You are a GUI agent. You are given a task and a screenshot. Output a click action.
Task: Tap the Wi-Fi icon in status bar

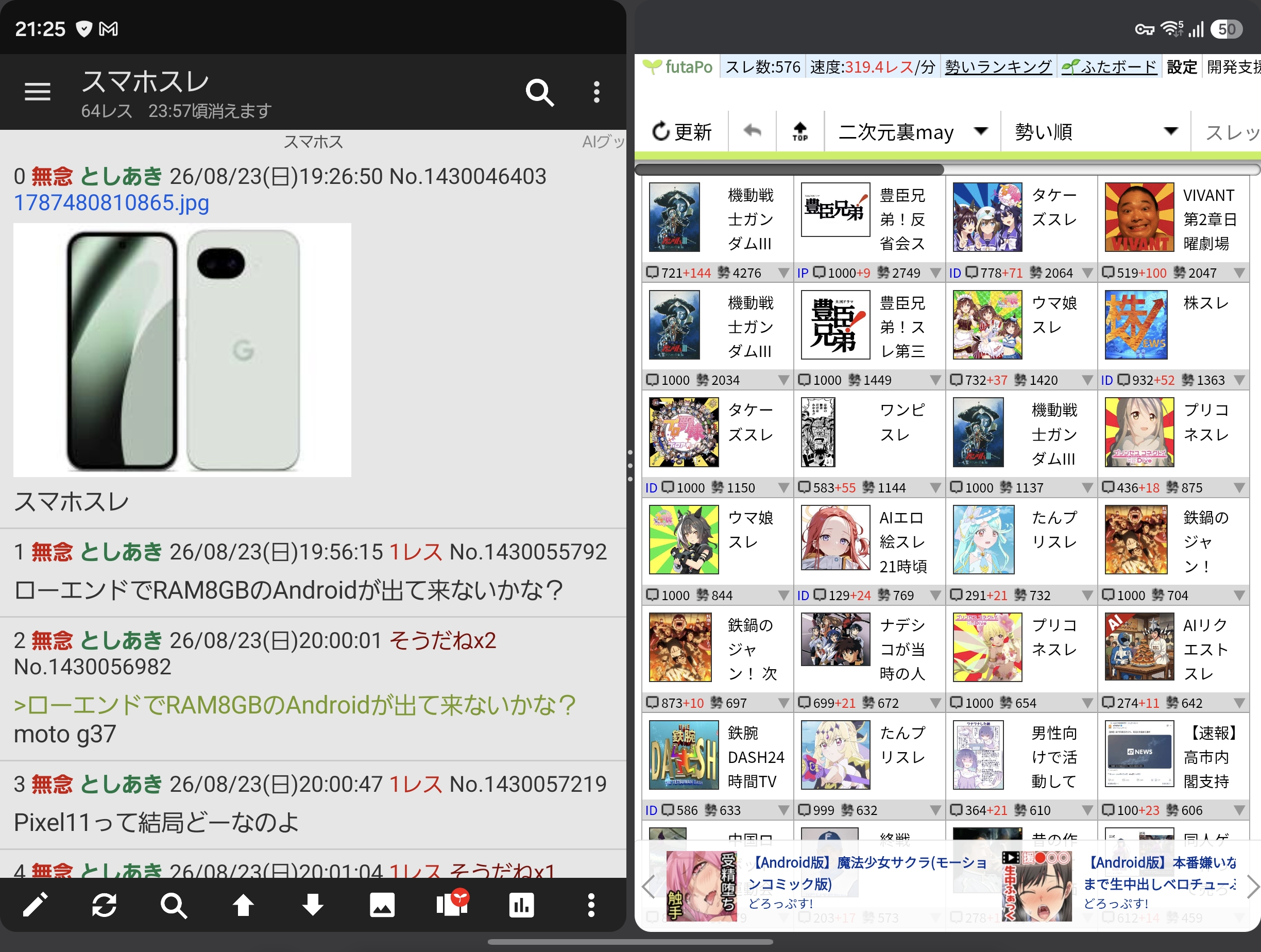coord(1172,28)
